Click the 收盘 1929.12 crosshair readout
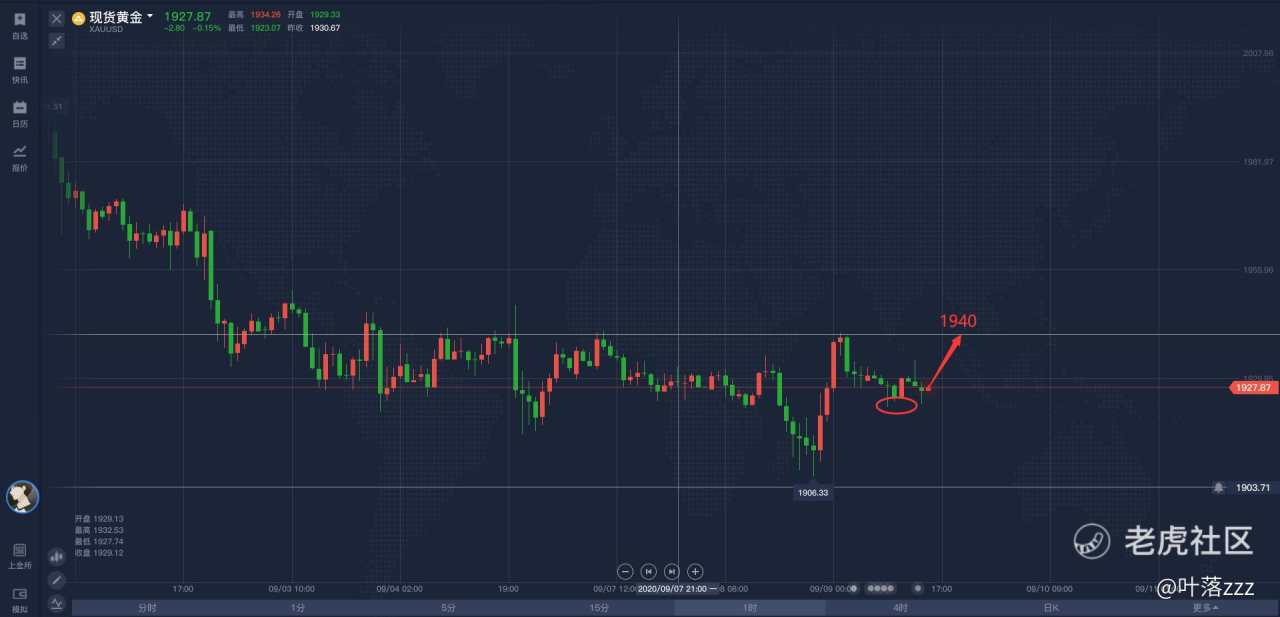This screenshot has width=1280, height=617. [x=98, y=553]
